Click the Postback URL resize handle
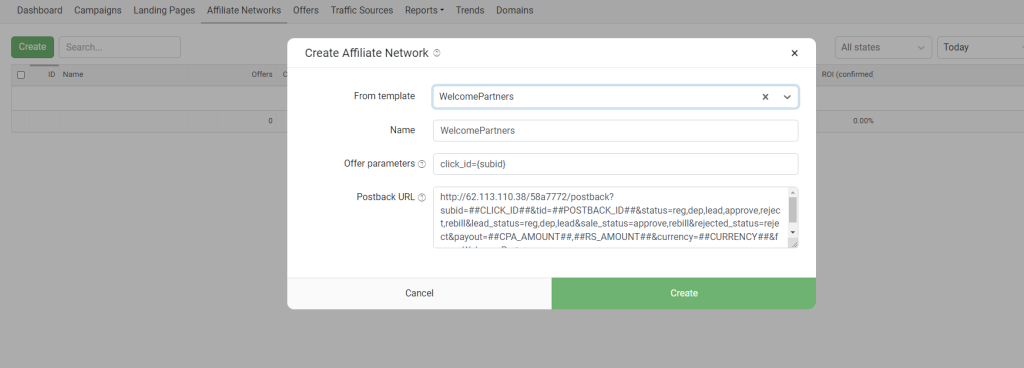This screenshot has height=368, width=1024. pyautogui.click(x=793, y=244)
